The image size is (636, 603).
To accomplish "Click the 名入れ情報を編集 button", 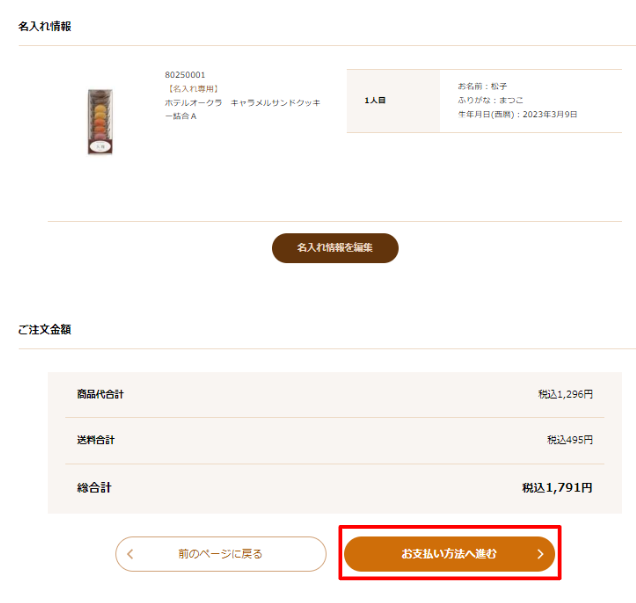I will pos(335,248).
